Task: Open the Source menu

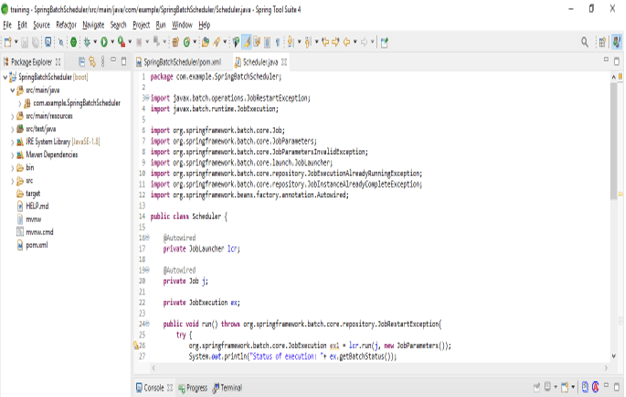Action: (42, 25)
